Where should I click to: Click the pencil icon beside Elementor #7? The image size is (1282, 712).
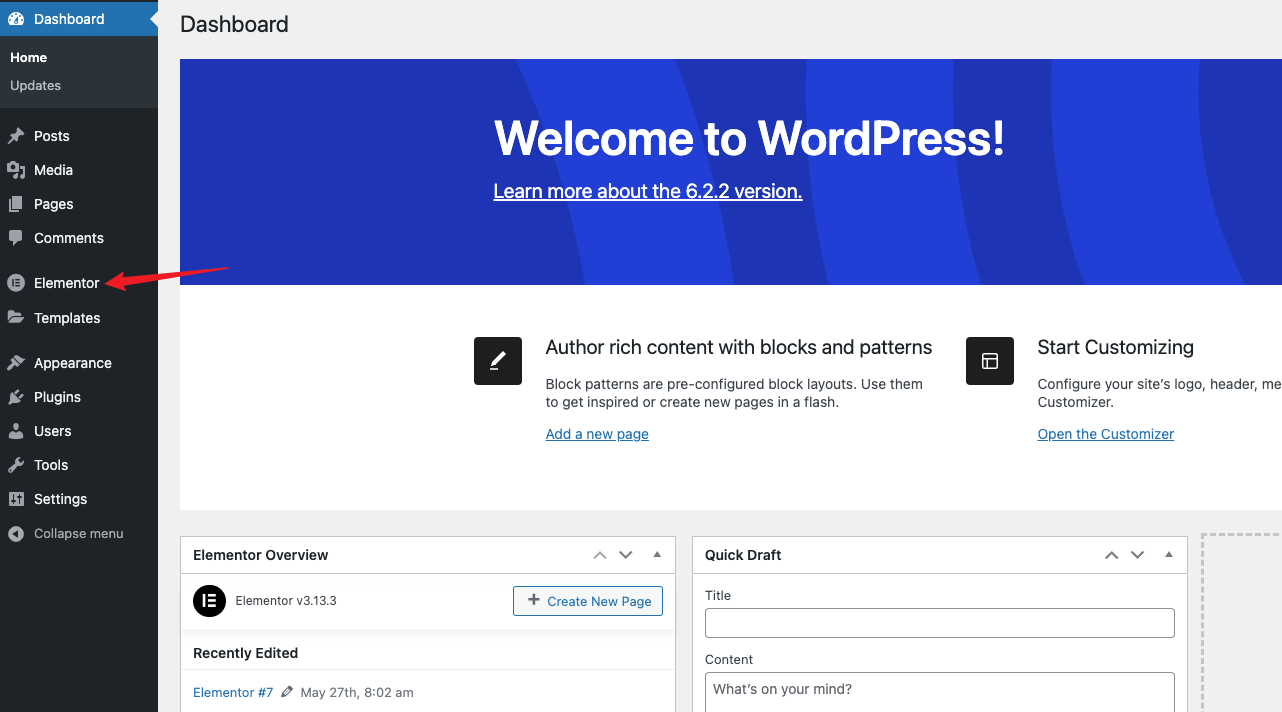pos(287,692)
